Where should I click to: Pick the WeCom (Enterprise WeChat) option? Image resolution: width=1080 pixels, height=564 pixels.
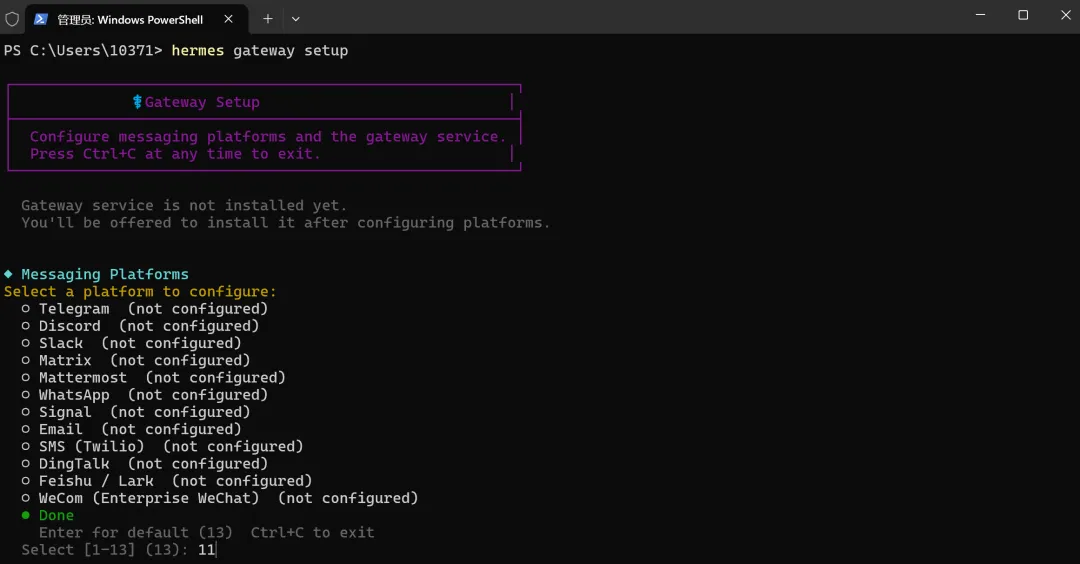(148, 498)
